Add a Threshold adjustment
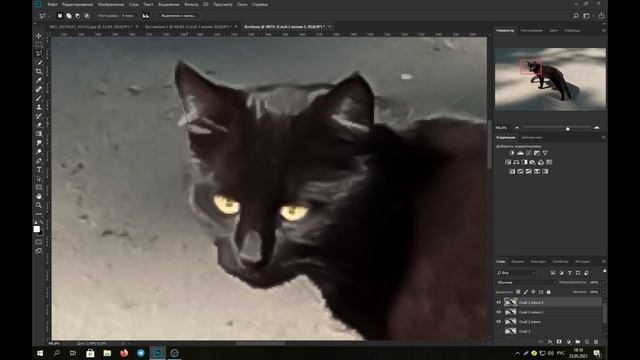640x360 pixels. (529, 171)
